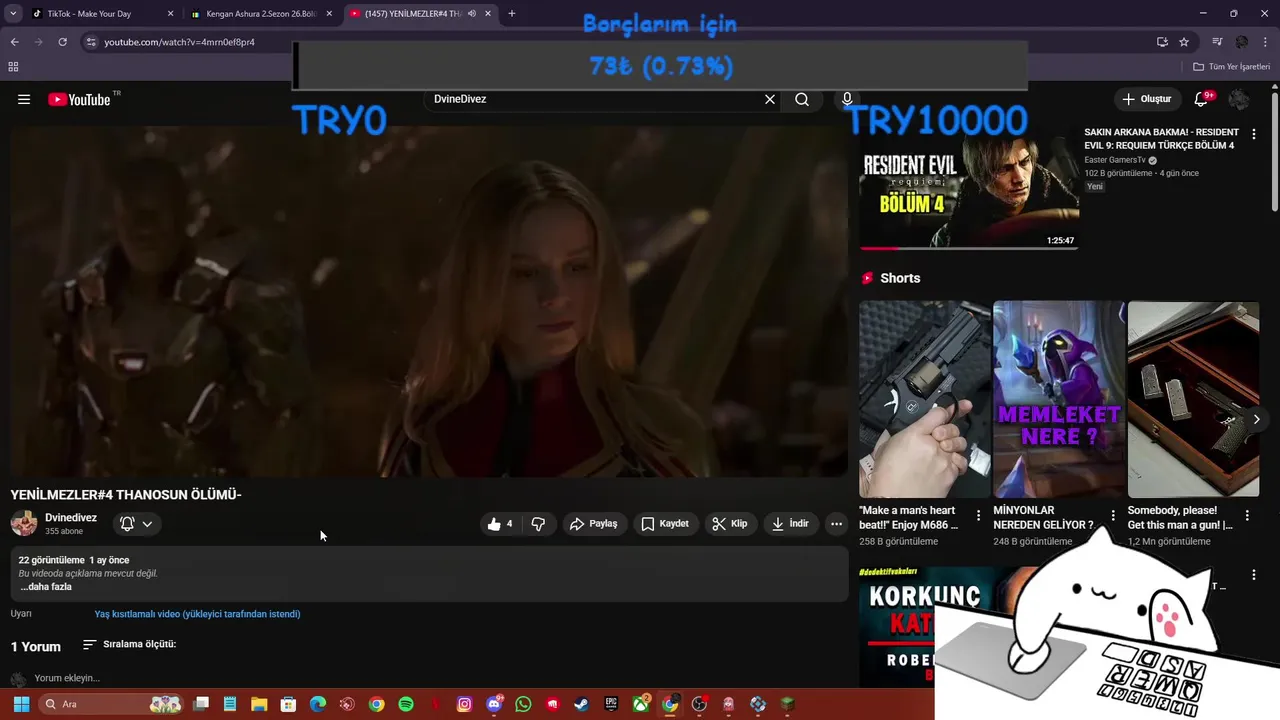1280x720 pixels.
Task: Launch Steam from the taskbar
Action: point(581,704)
